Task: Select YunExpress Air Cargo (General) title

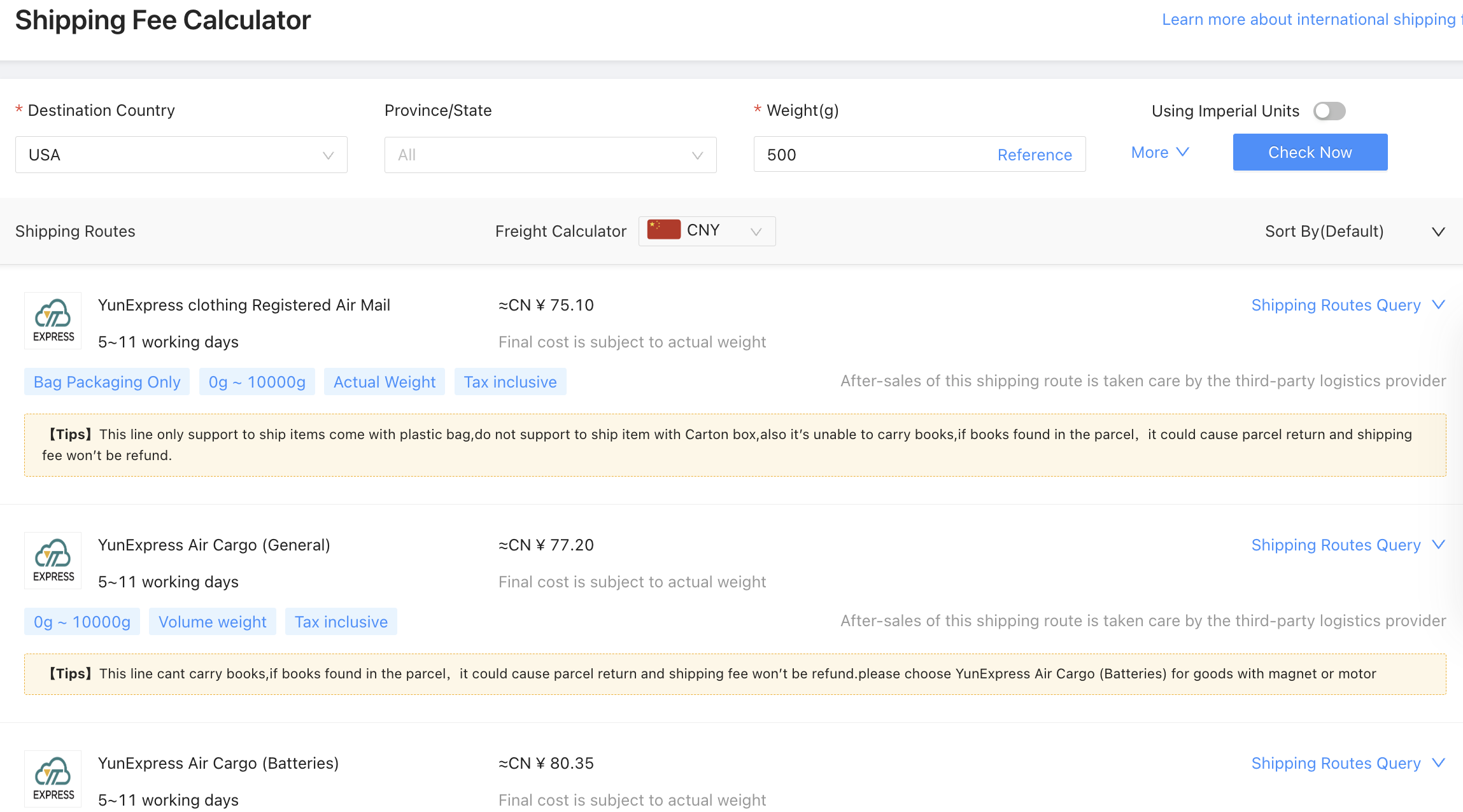Action: point(214,545)
